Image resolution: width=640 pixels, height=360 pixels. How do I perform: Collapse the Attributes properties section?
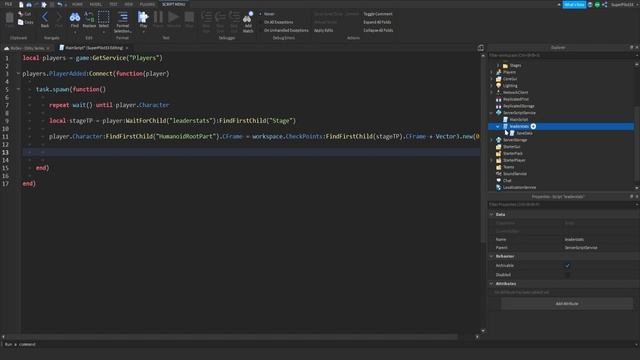click(491, 284)
